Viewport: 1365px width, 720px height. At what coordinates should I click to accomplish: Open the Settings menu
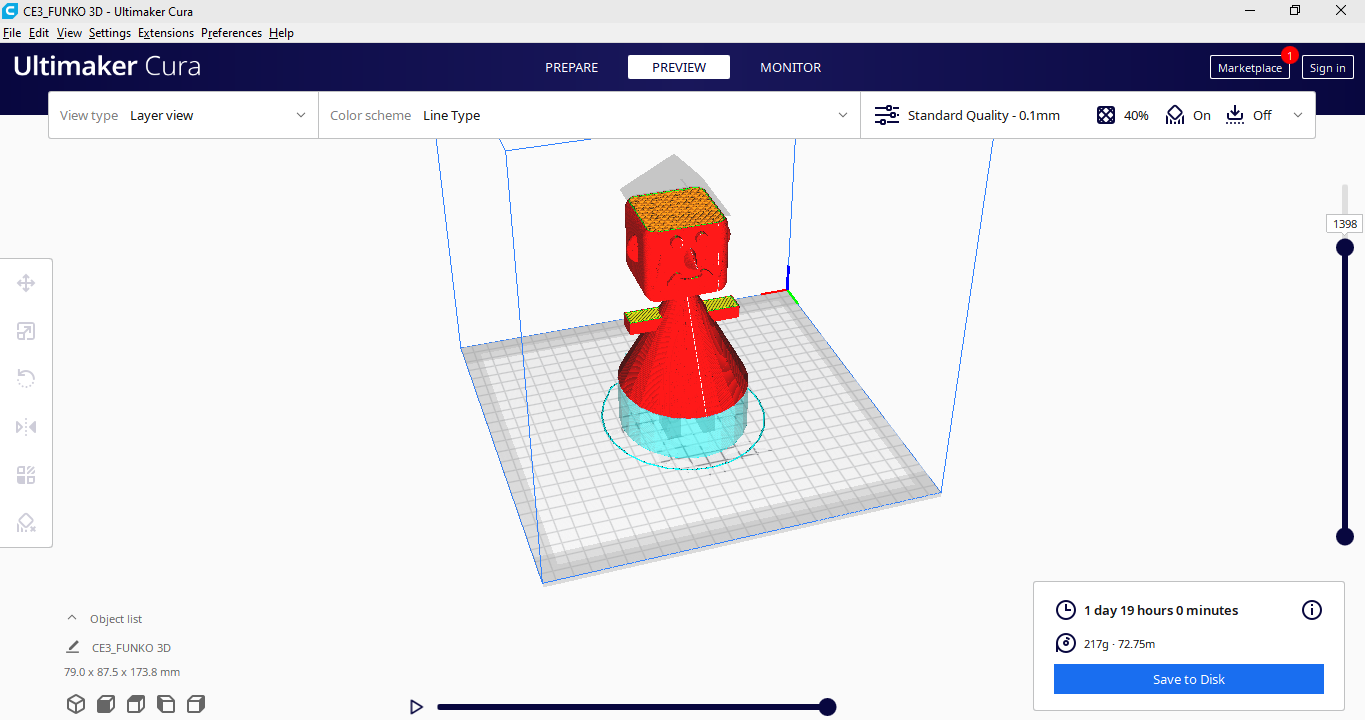(x=110, y=33)
